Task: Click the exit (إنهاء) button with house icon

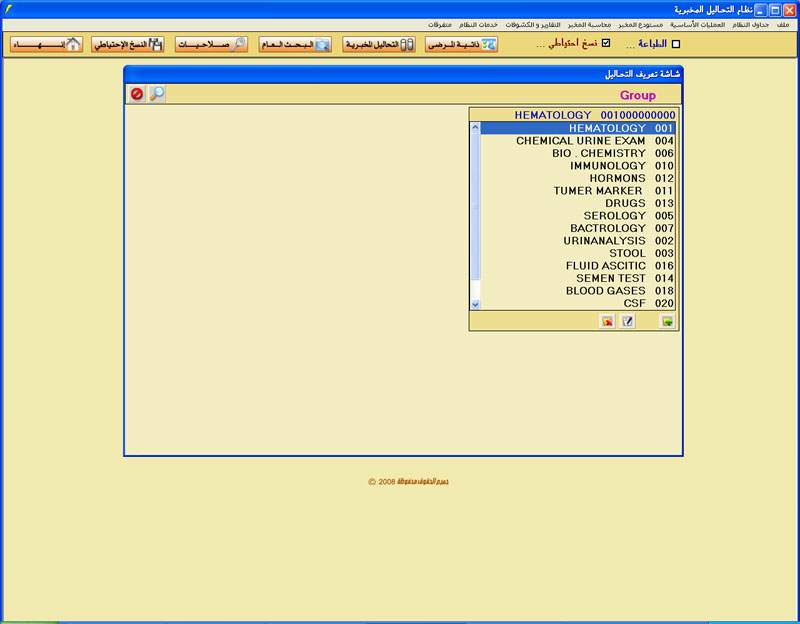Action: (x=46, y=45)
